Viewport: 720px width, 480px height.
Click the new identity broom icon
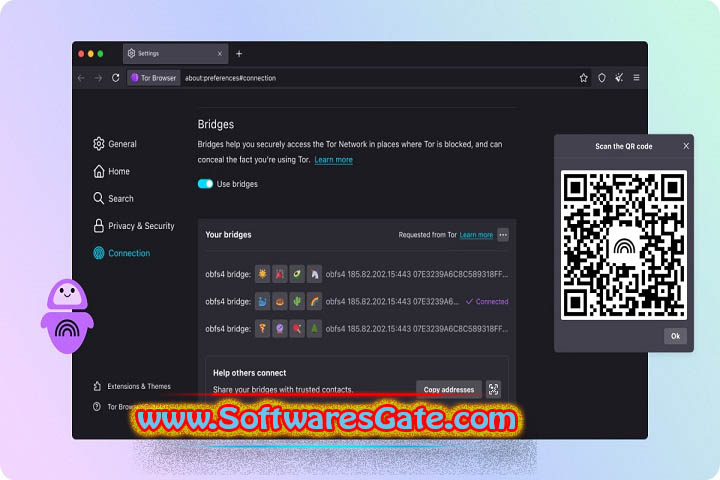619,78
